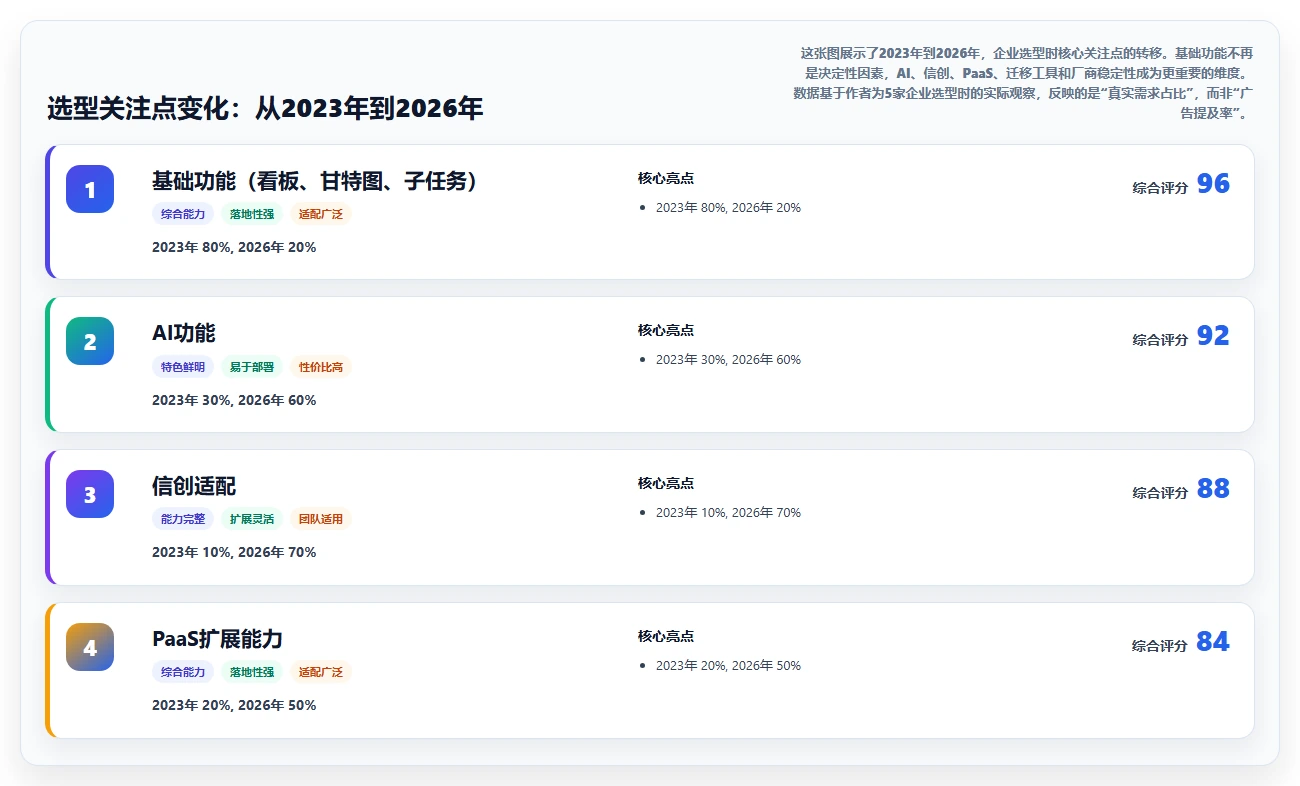Click the score value 84
Viewport: 1300px width, 786px height.
(1213, 642)
